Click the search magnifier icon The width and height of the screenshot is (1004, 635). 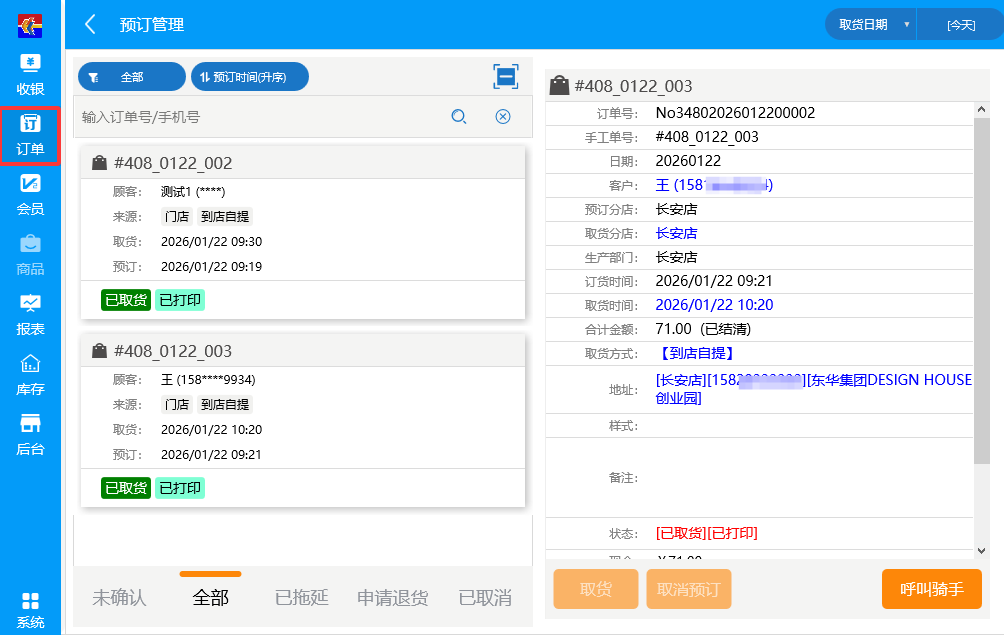(458, 117)
